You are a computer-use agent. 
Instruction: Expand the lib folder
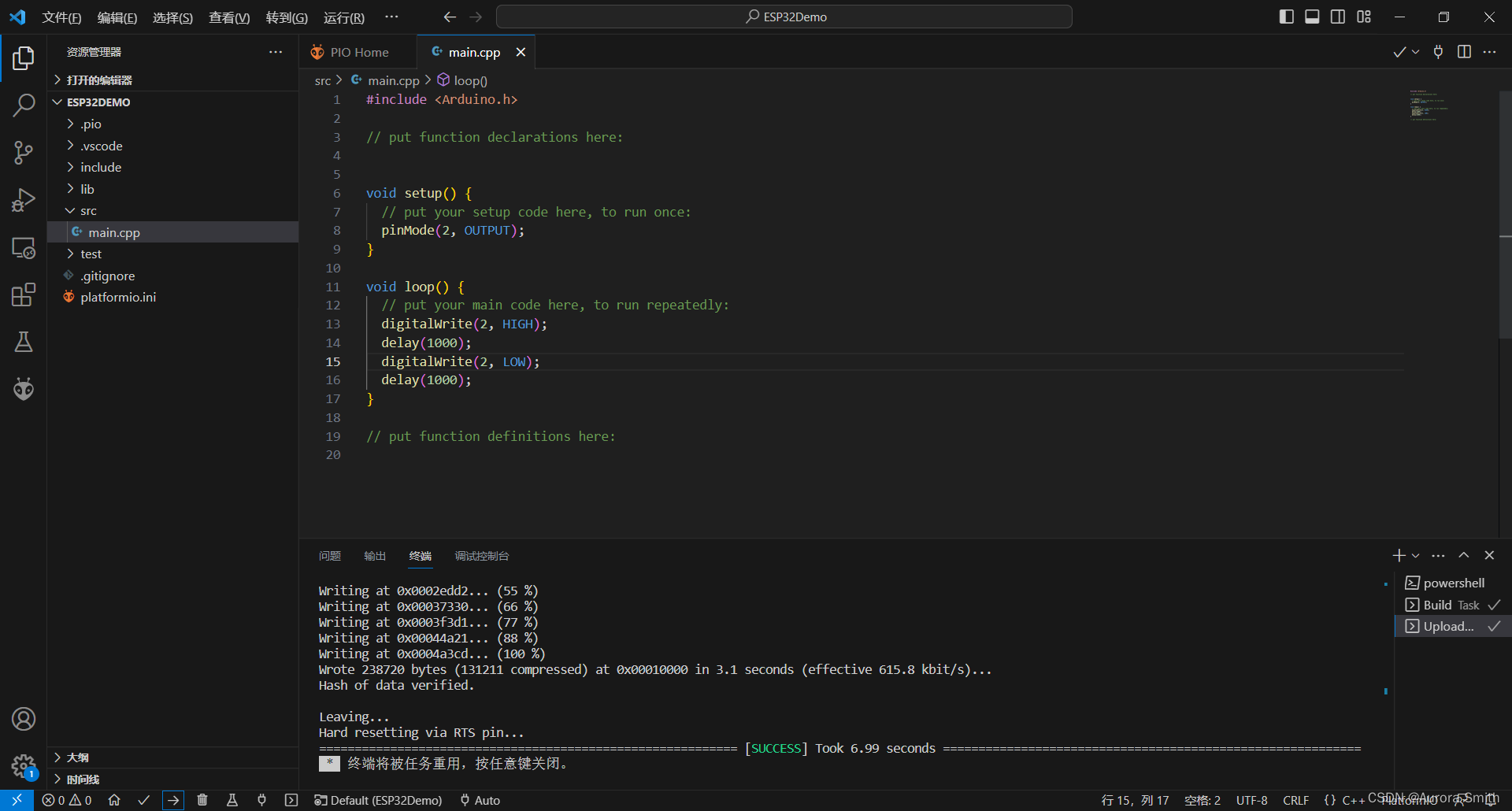click(172, 189)
